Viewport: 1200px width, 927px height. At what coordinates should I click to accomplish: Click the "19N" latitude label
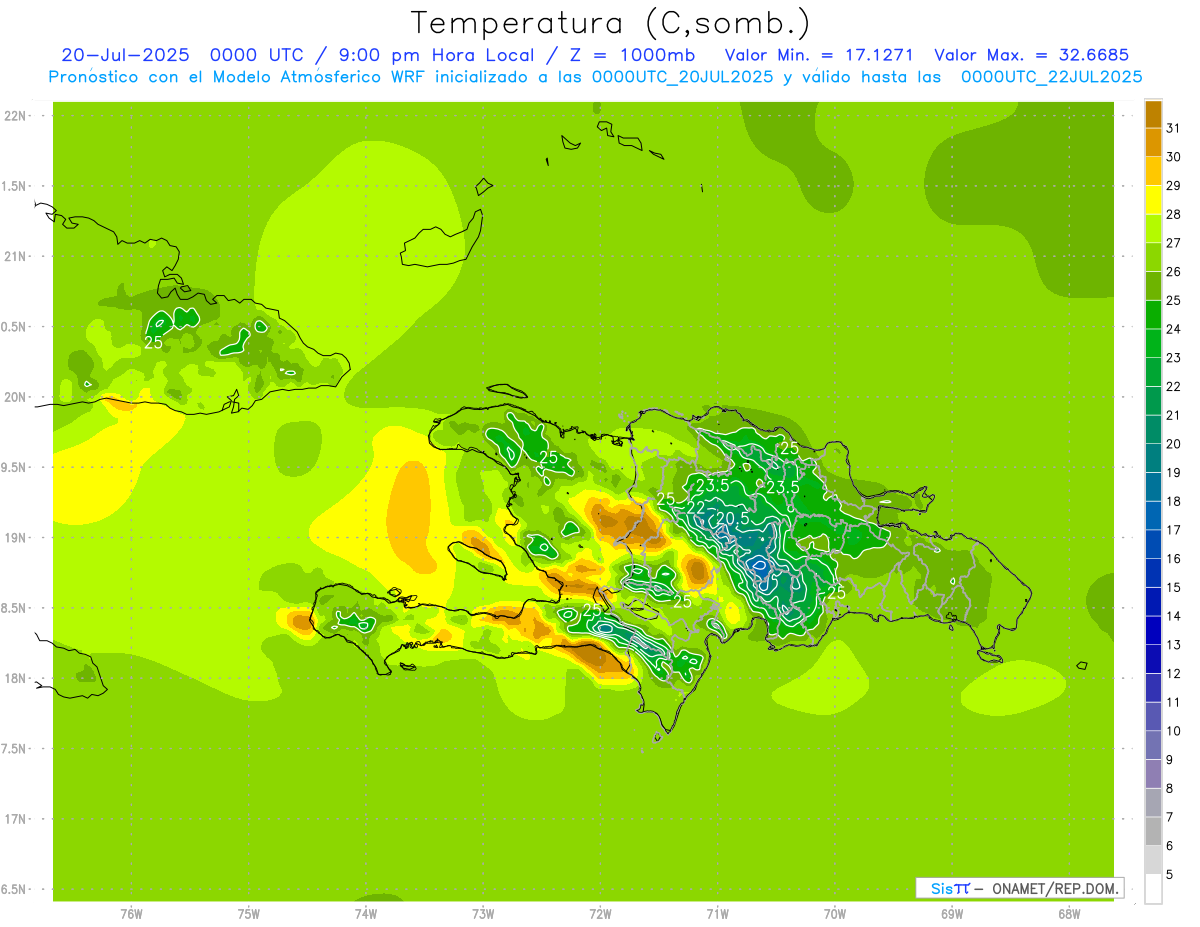pos(15,537)
